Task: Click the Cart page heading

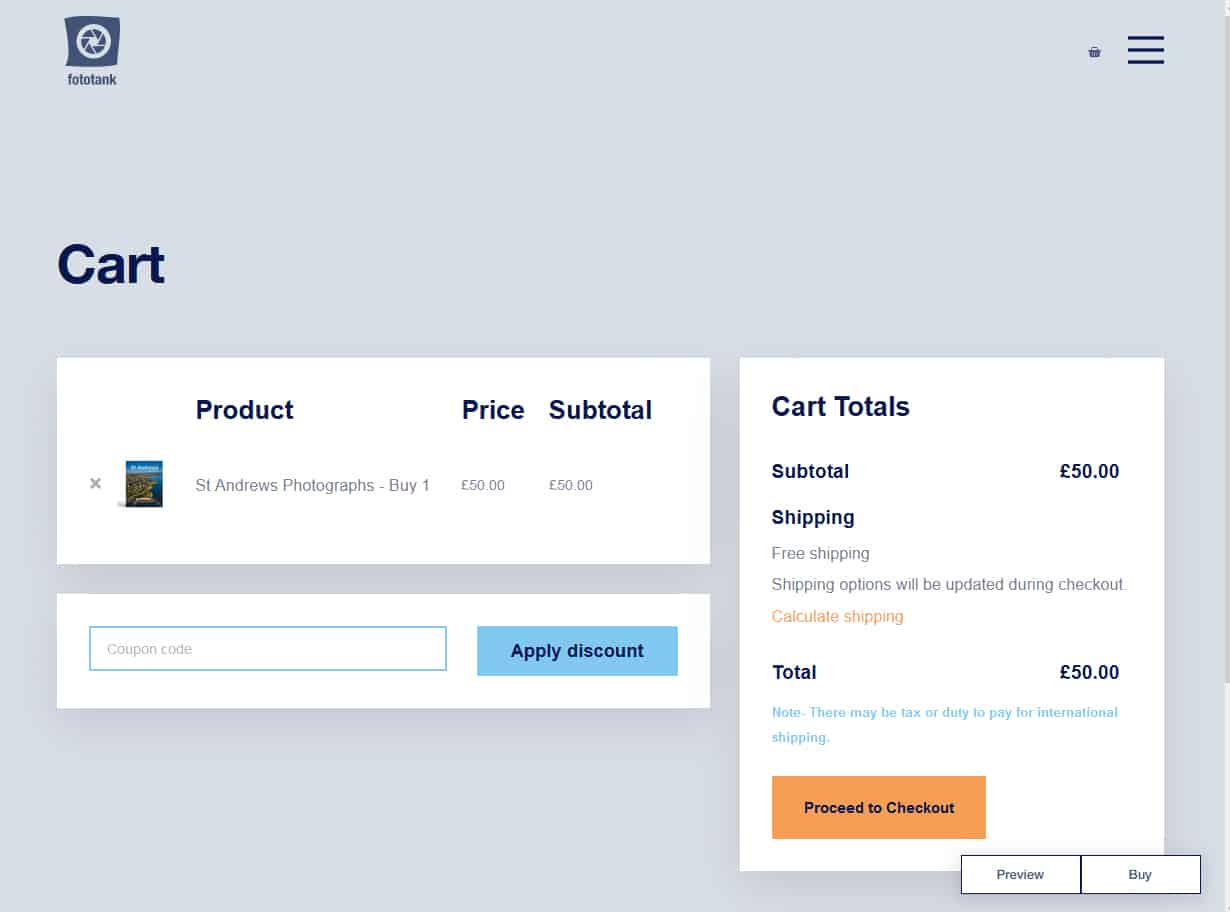Action: pos(111,265)
